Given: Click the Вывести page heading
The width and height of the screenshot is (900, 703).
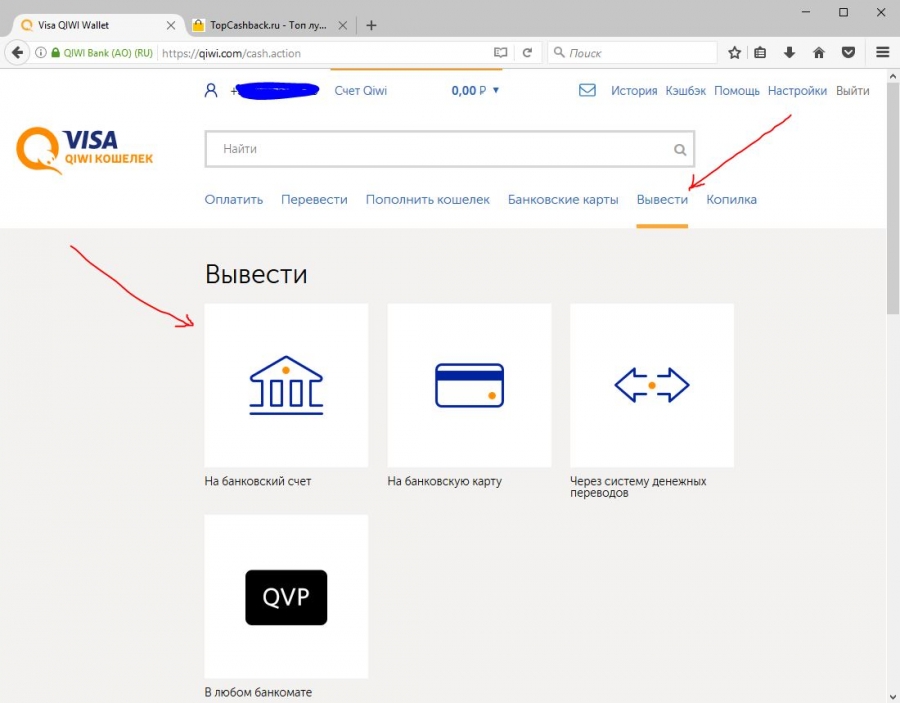Looking at the screenshot, I should pyautogui.click(x=256, y=274).
